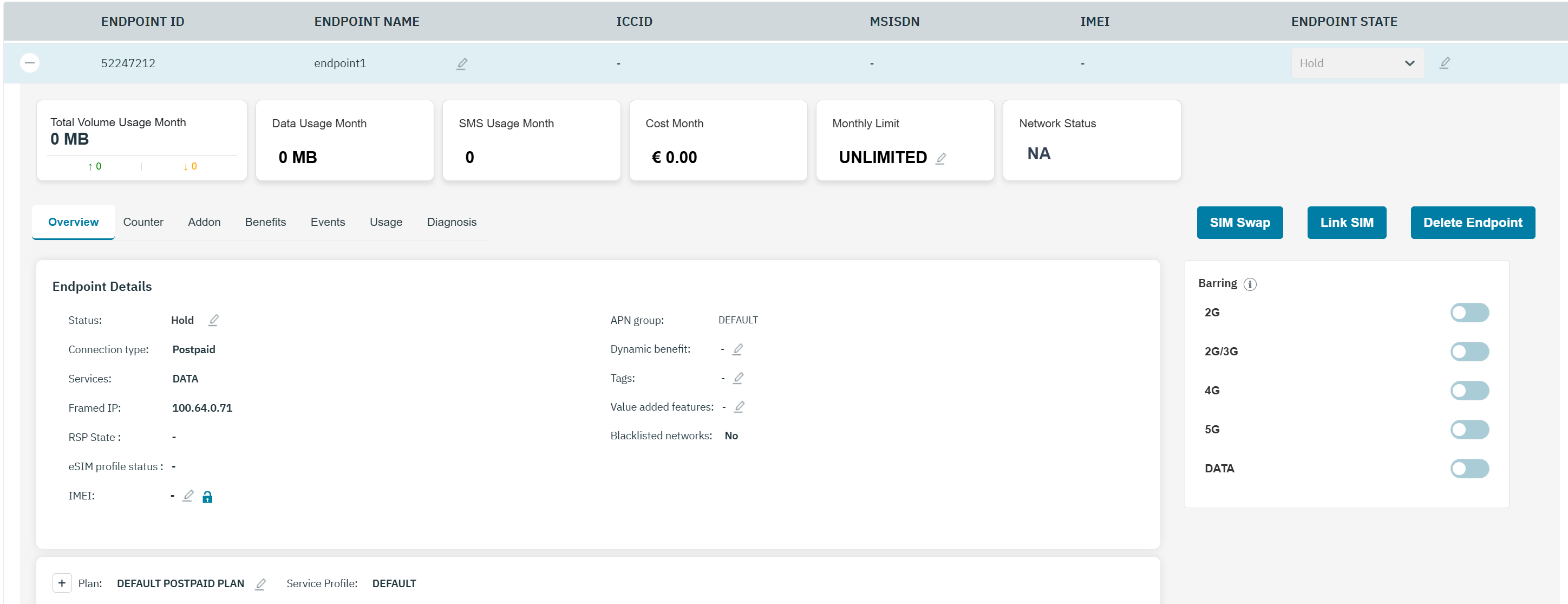Viewport: 1568px width, 604px height.
Task: Open the Usage tab
Action: 386,222
